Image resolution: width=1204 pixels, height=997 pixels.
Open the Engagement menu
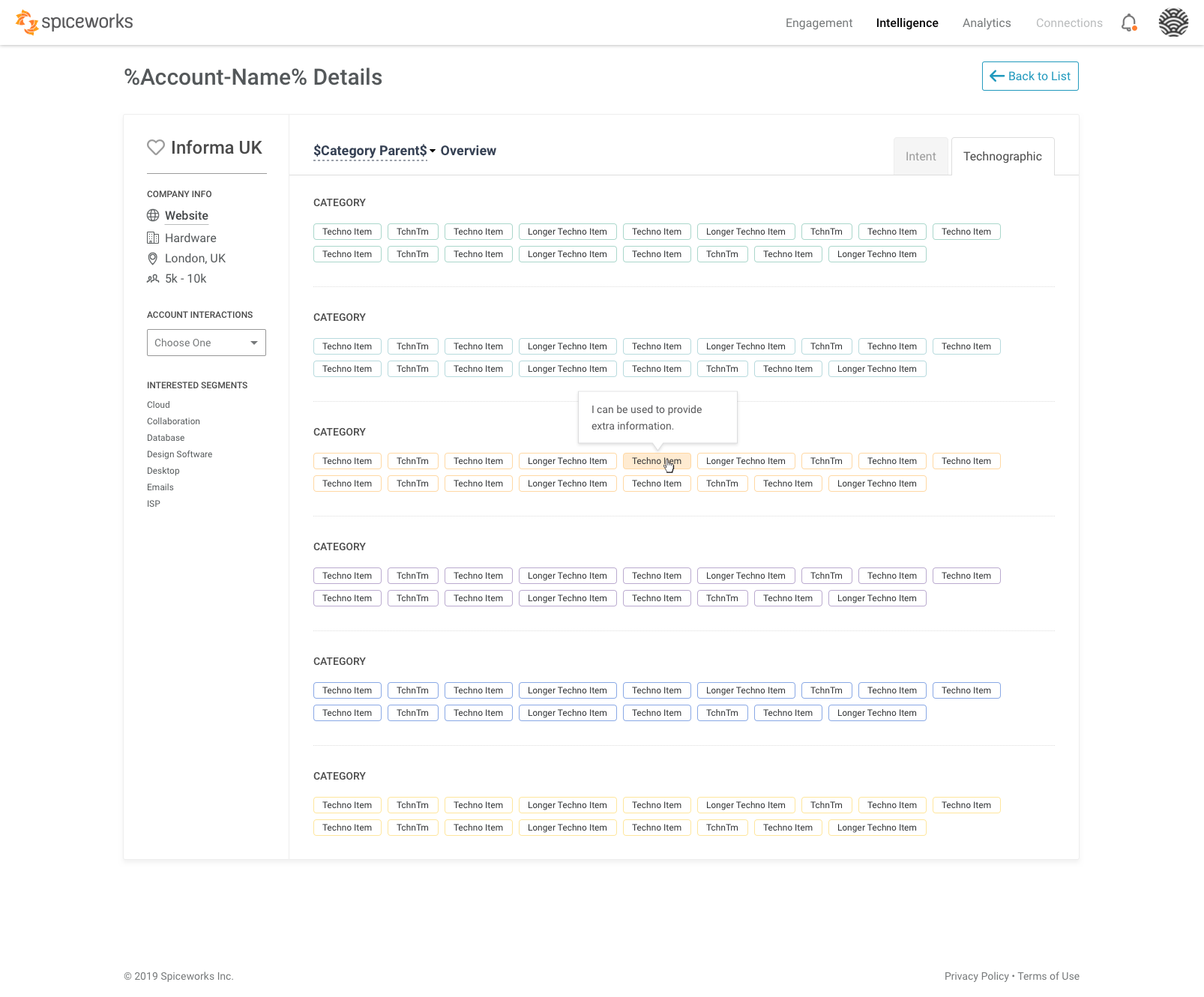(819, 23)
